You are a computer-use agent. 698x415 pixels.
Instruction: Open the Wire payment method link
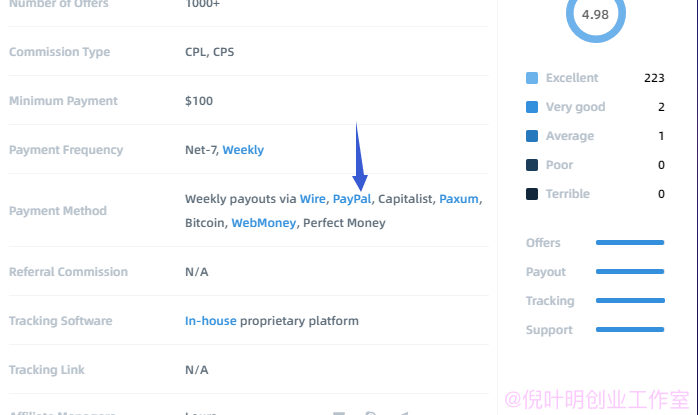pyautogui.click(x=312, y=199)
